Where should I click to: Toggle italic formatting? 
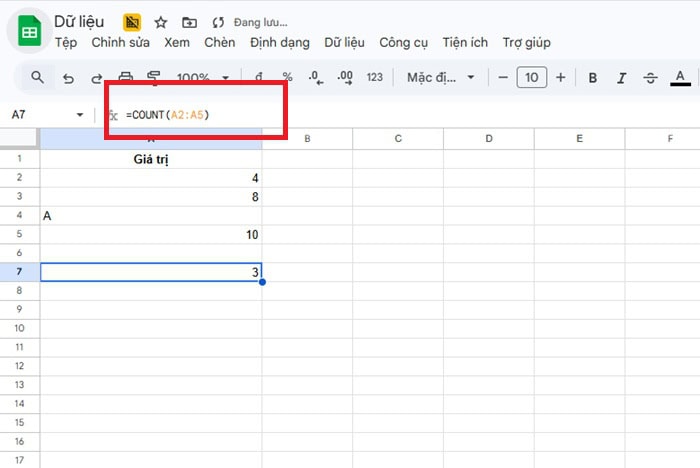(622, 78)
